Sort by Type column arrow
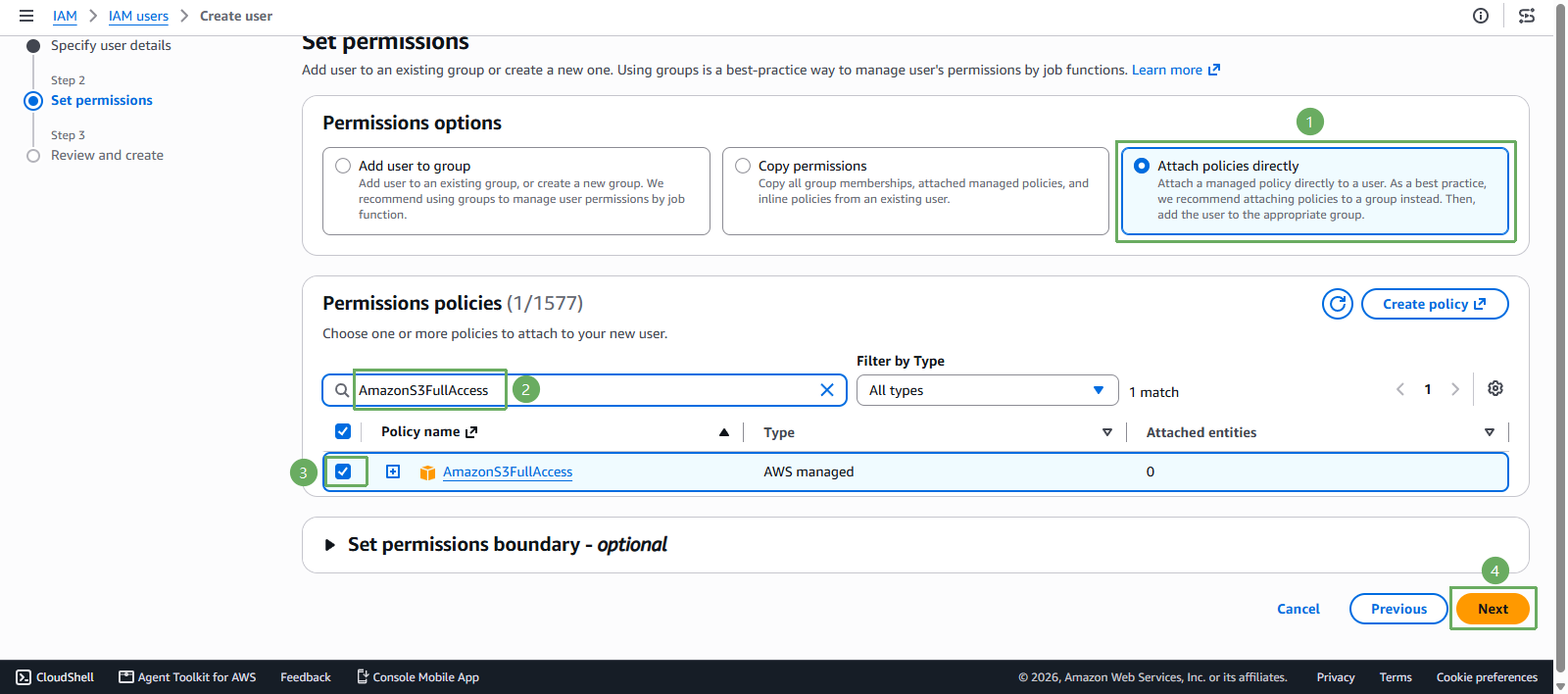Image resolution: width=1568 pixels, height=694 pixels. pos(1107,432)
